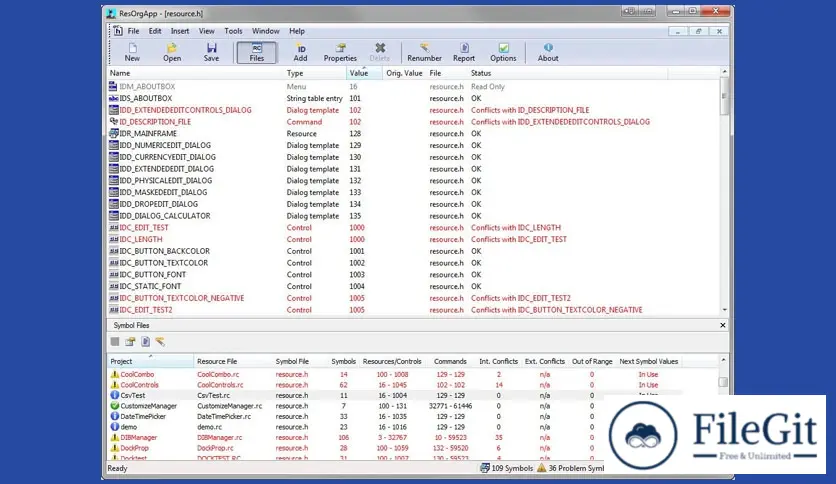Click the command icon next to ID_DESCRIPTION_FILE
This screenshot has height=484, width=836.
tap(113, 122)
